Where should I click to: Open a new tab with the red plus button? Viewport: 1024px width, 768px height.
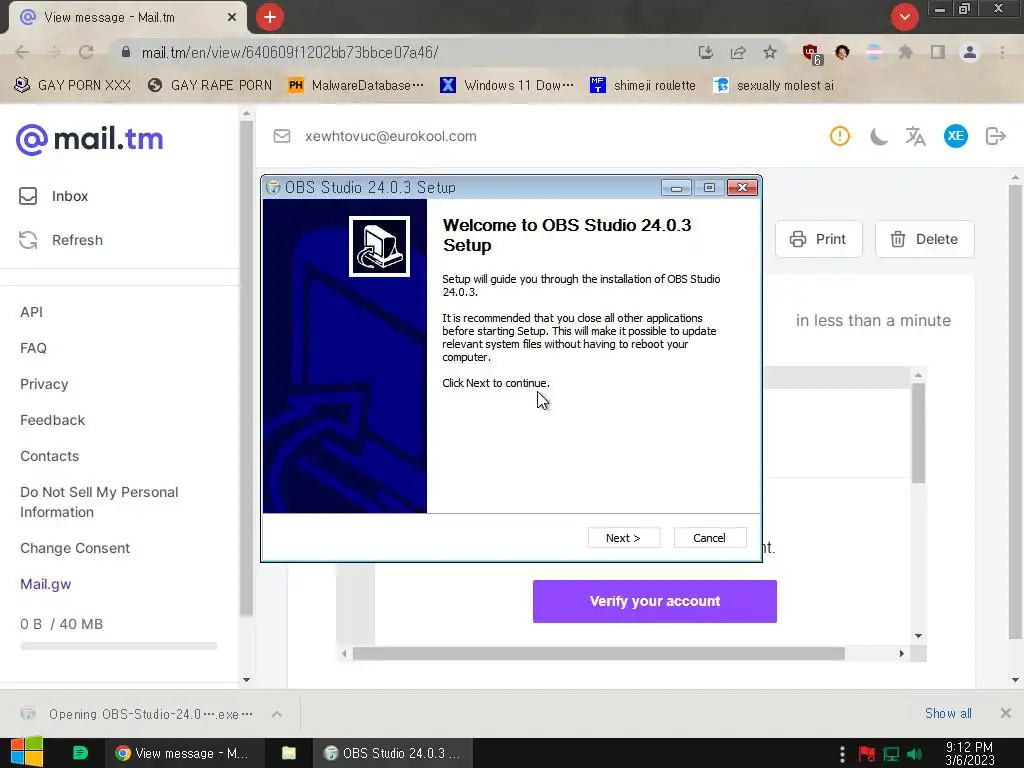pyautogui.click(x=270, y=17)
